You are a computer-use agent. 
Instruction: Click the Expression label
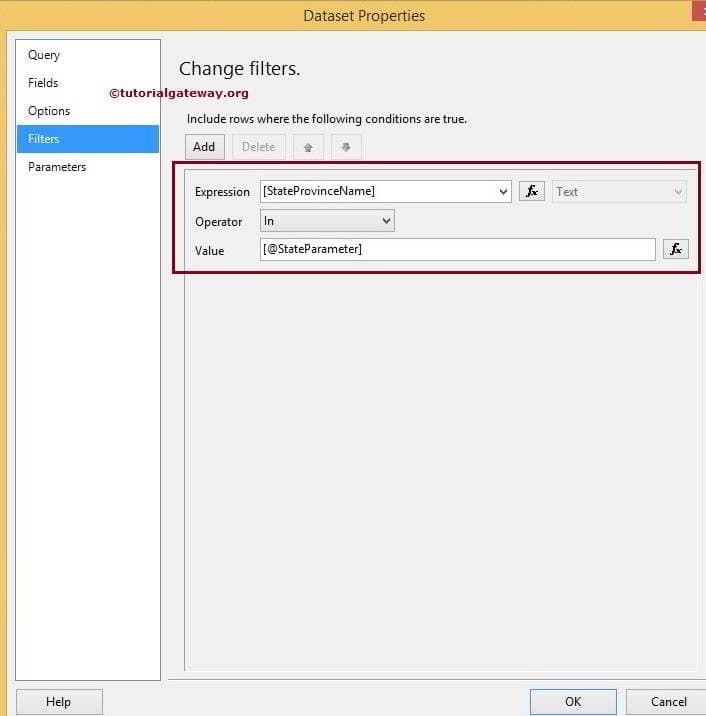pos(222,192)
